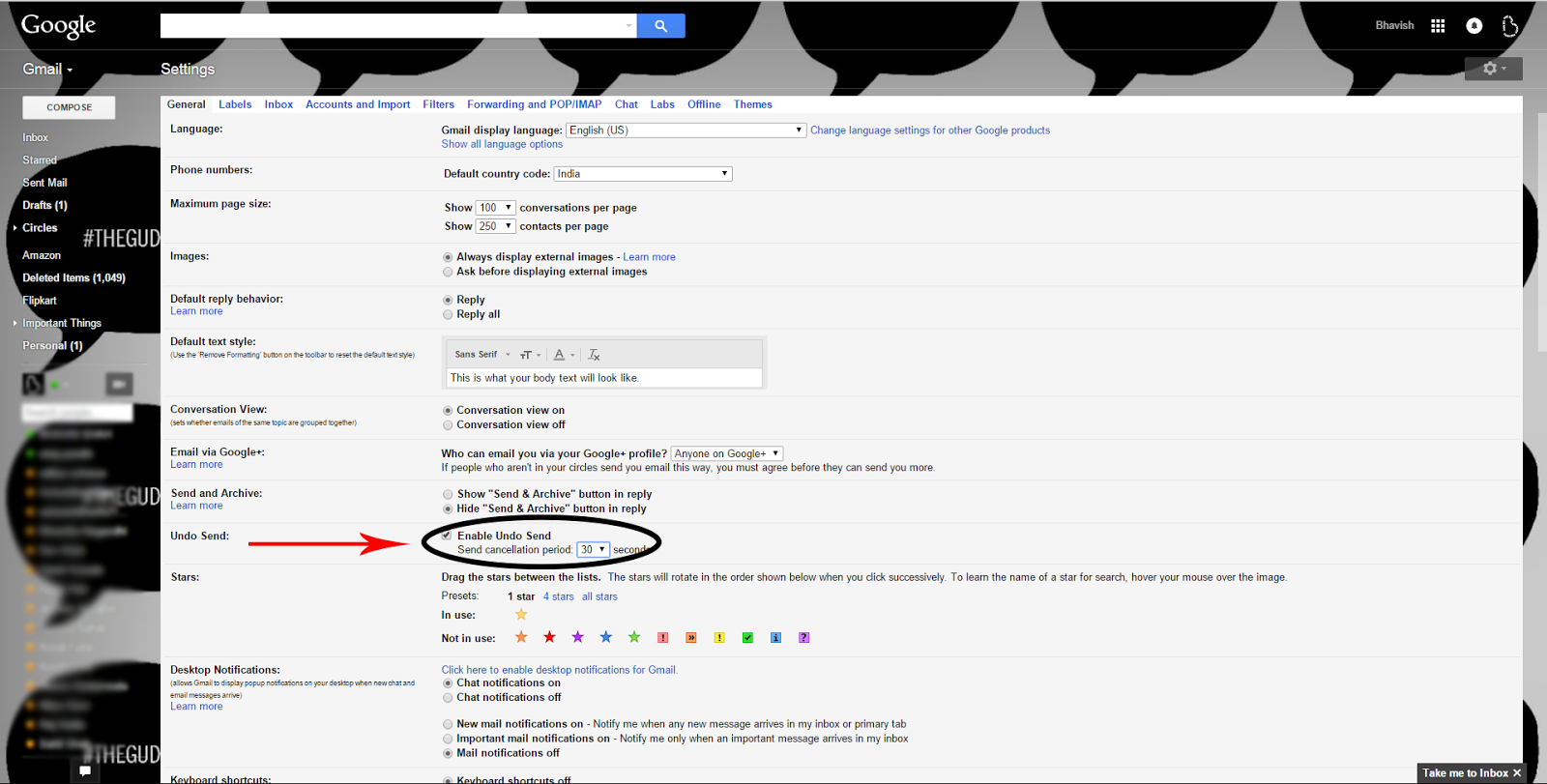Click Change language settings for other Google products
Viewport: 1547px width, 784px height.
point(930,131)
